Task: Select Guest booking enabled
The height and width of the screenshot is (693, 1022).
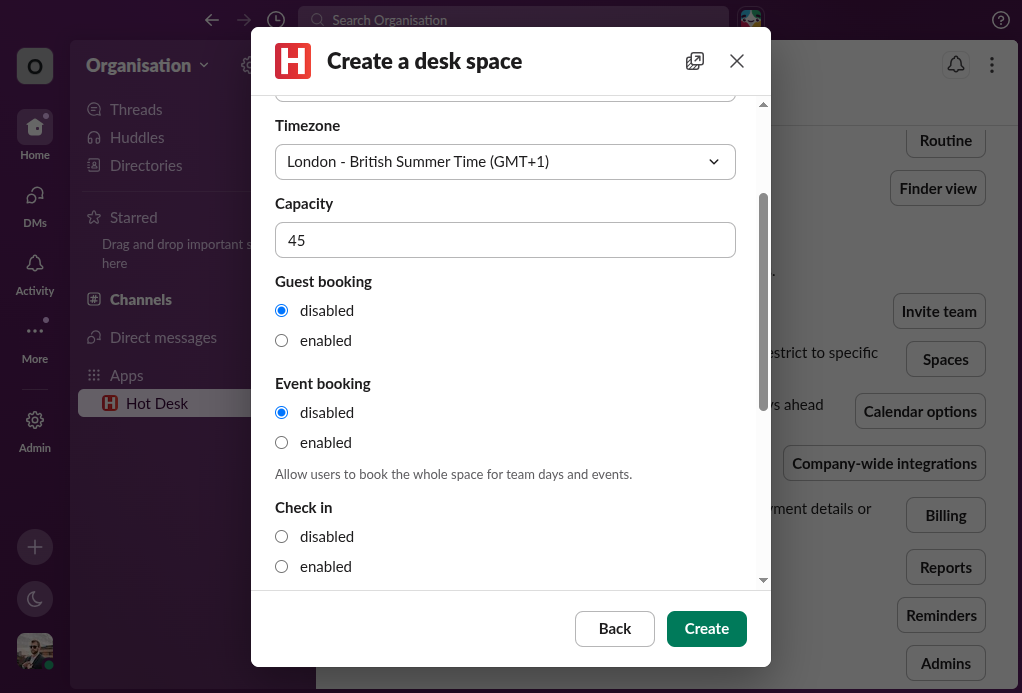Action: click(x=282, y=341)
